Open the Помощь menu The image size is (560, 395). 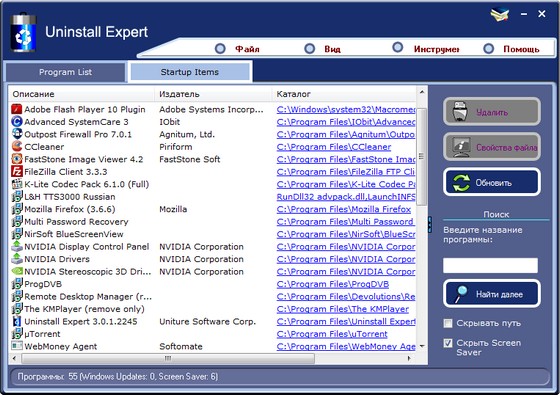click(521, 49)
